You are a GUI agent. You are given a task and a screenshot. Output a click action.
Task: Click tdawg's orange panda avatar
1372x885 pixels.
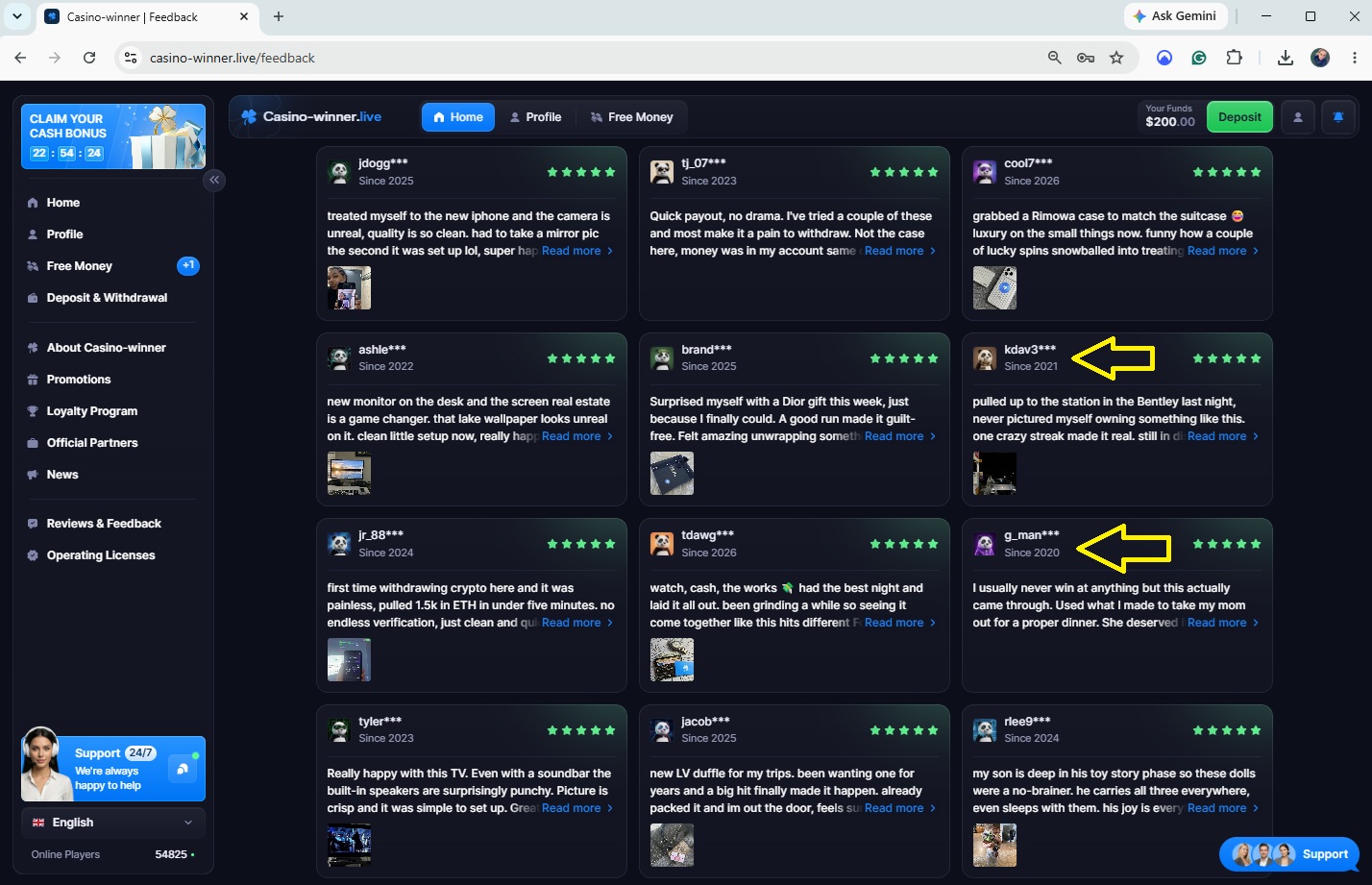click(662, 544)
